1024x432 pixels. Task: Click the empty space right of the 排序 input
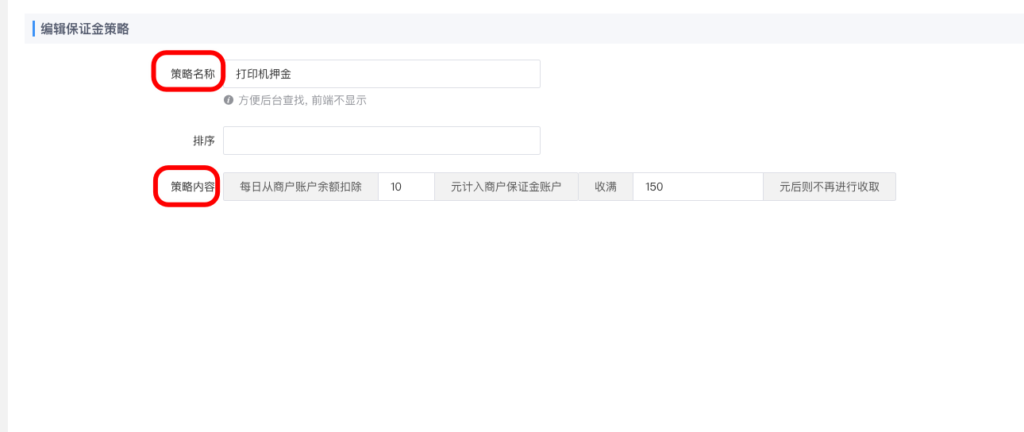750,140
